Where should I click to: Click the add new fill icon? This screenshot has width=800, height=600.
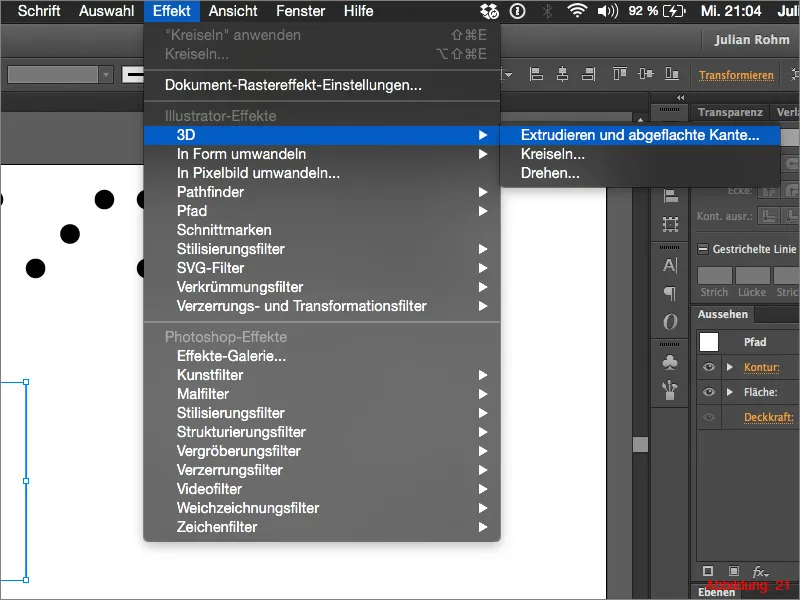point(734,570)
